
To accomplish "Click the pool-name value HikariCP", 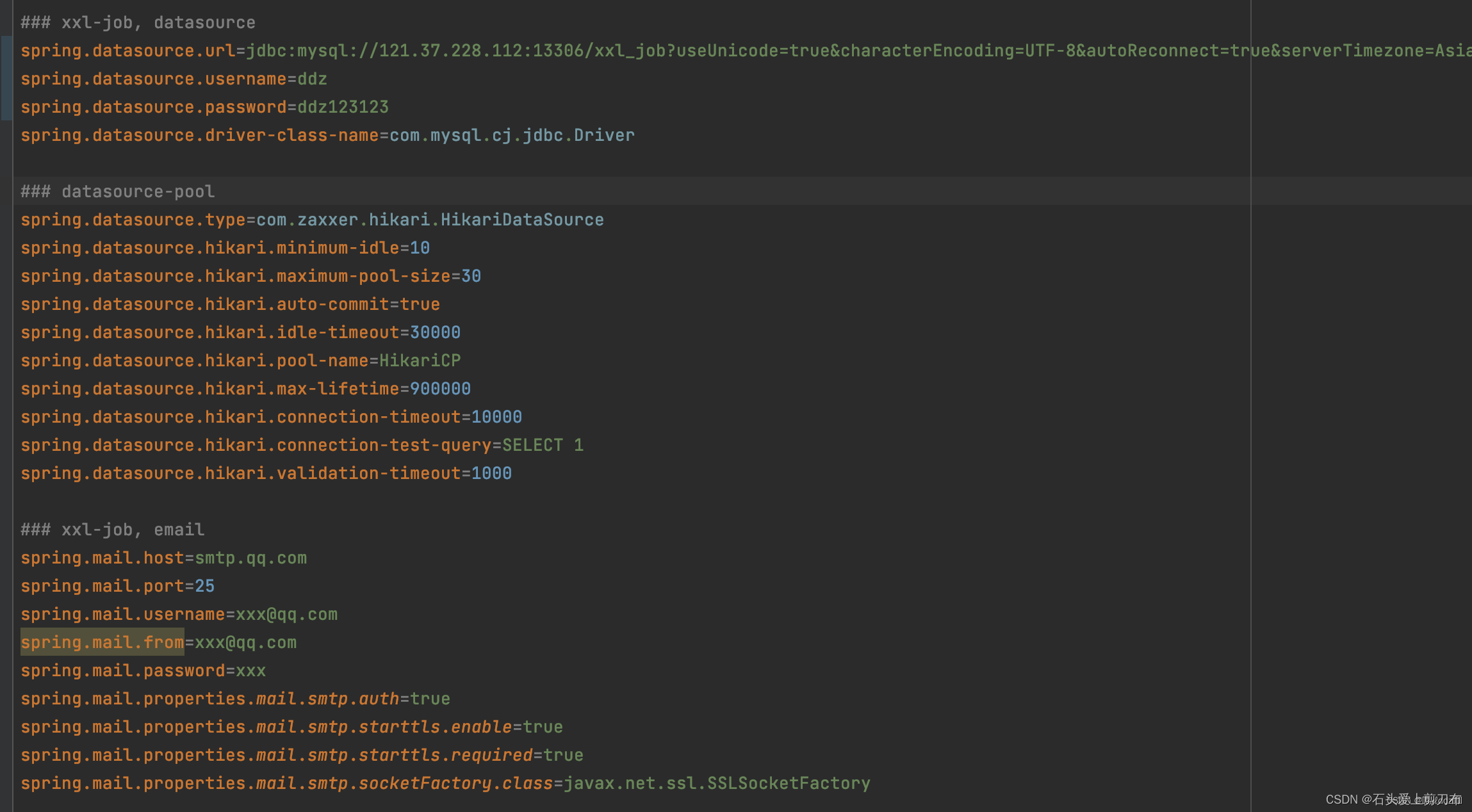I will [x=420, y=361].
